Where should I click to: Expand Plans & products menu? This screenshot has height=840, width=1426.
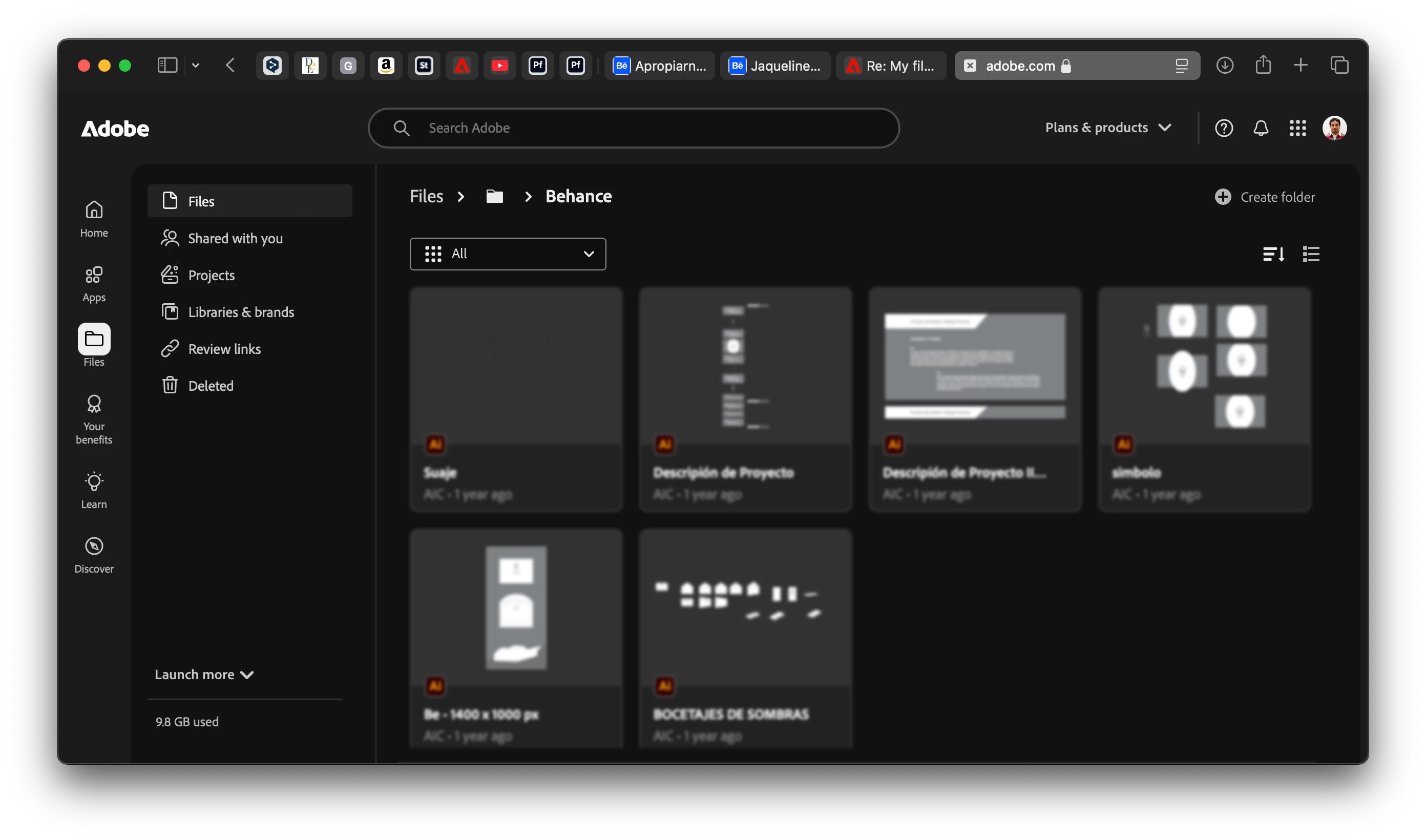coord(1107,128)
